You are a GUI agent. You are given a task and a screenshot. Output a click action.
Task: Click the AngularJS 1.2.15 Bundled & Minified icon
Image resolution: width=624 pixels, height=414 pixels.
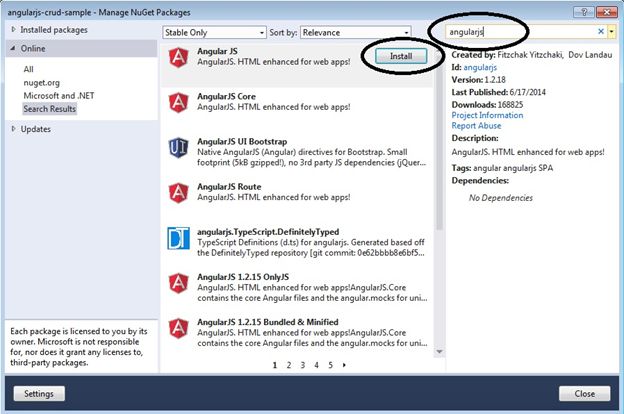pos(179,328)
